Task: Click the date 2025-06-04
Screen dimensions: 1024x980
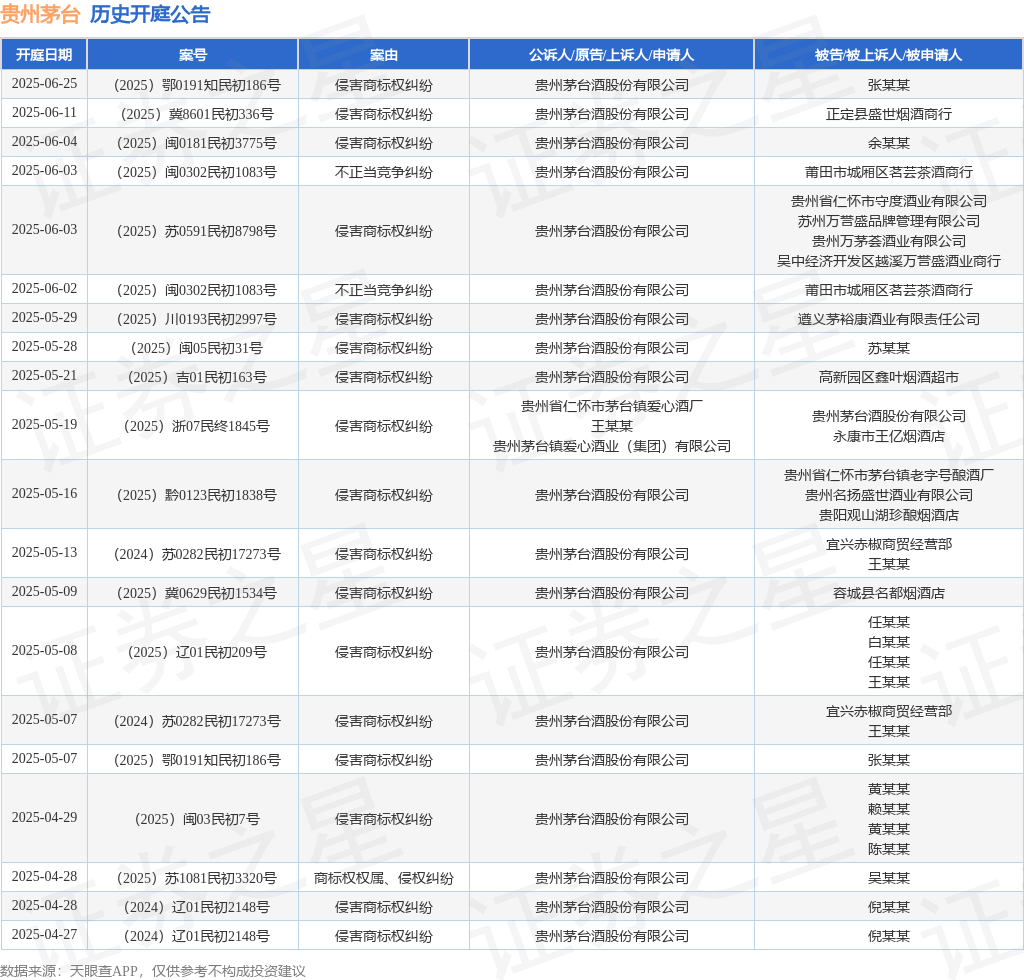Action: 44,142
